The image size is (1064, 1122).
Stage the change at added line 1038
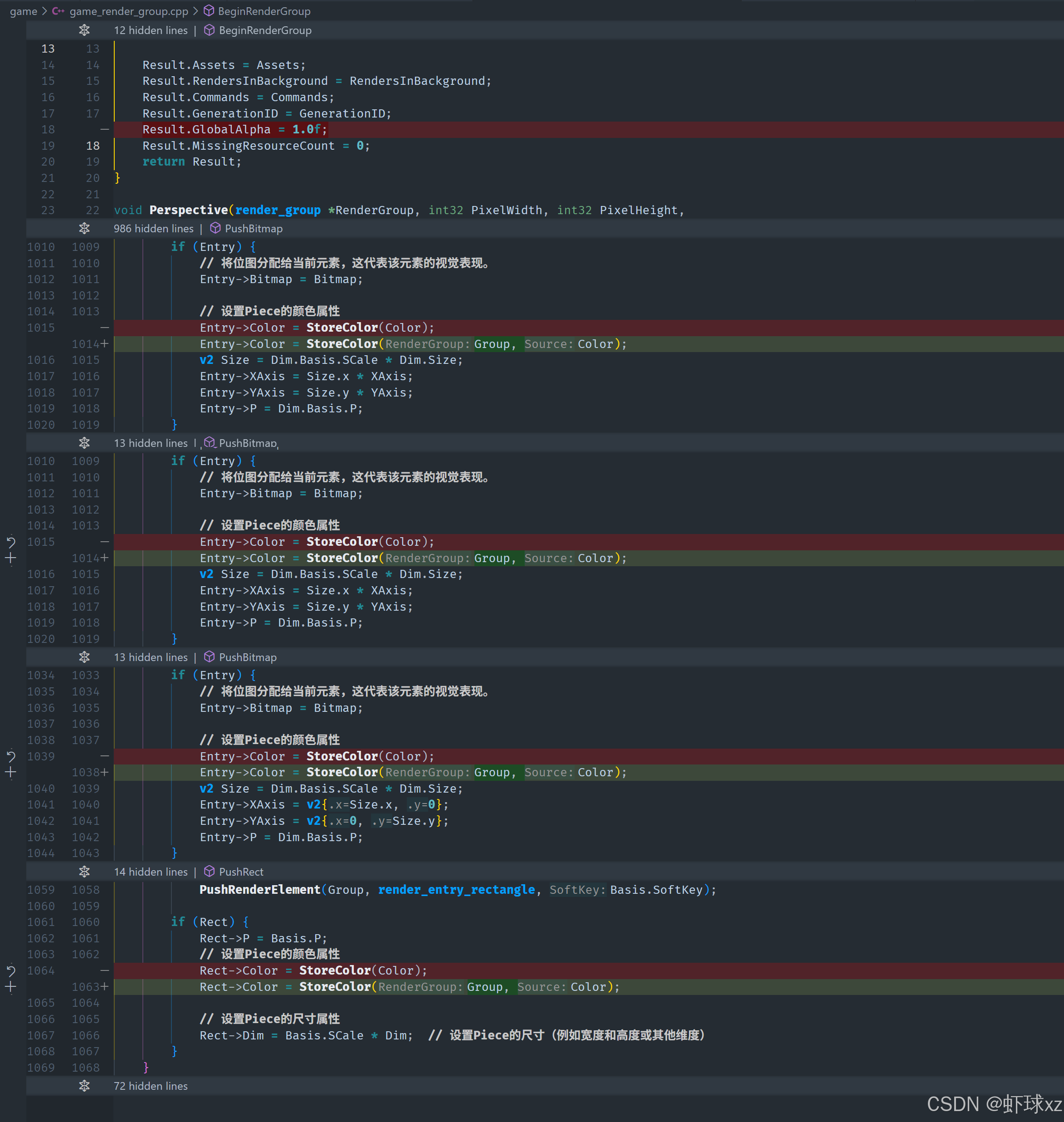coord(11,773)
